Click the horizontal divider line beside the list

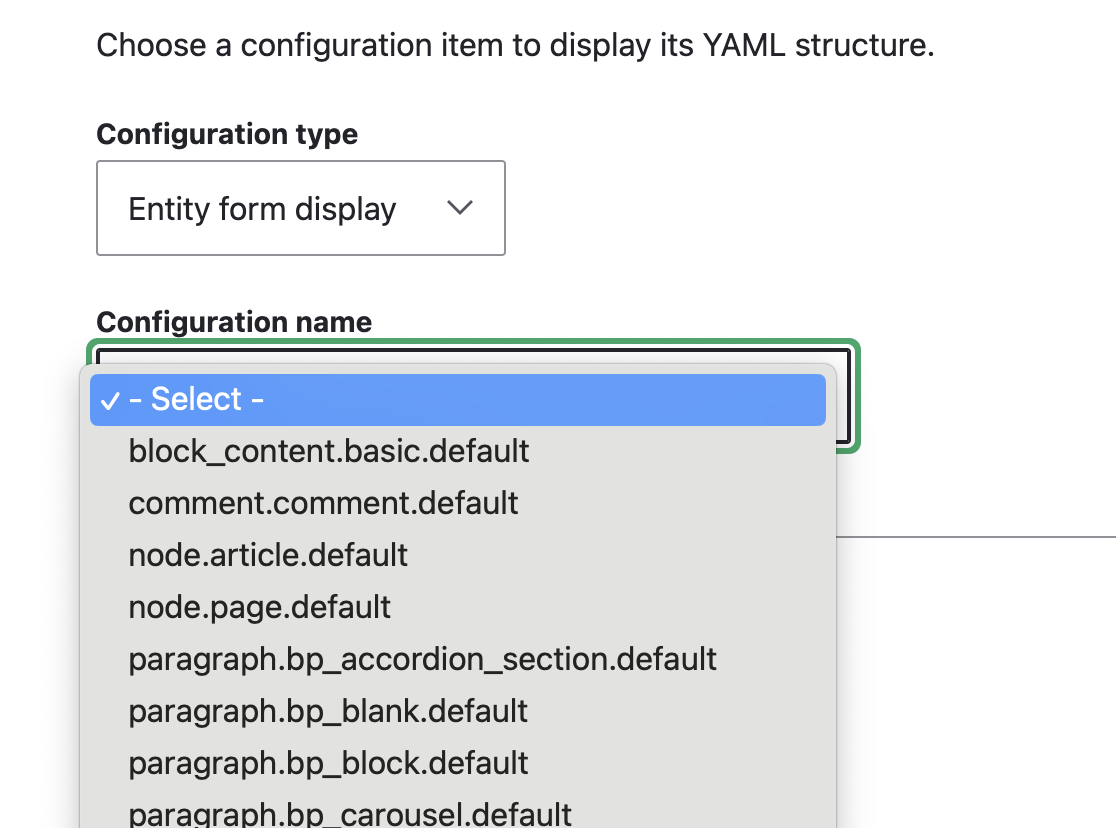click(x=975, y=536)
